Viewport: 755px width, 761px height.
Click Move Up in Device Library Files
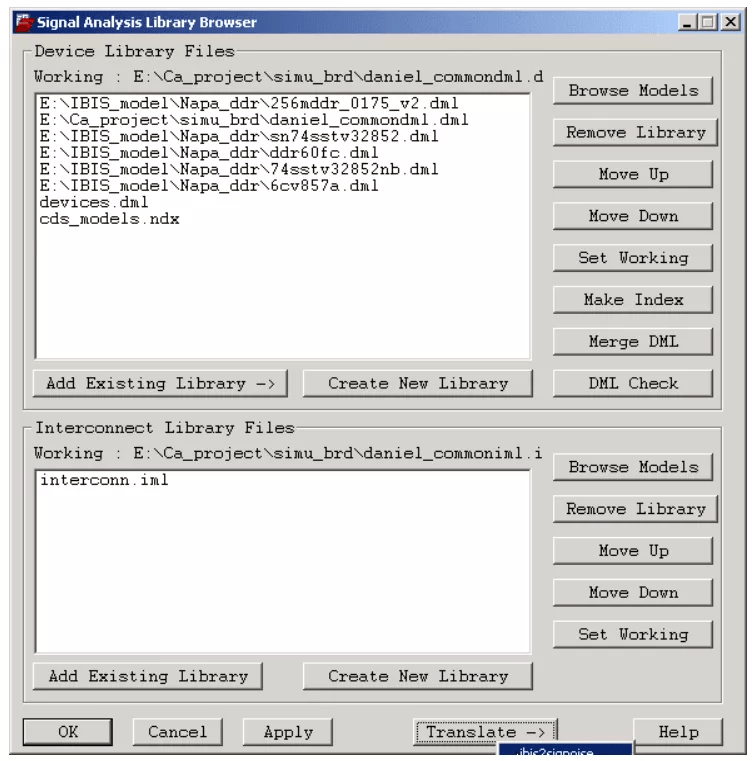click(633, 174)
